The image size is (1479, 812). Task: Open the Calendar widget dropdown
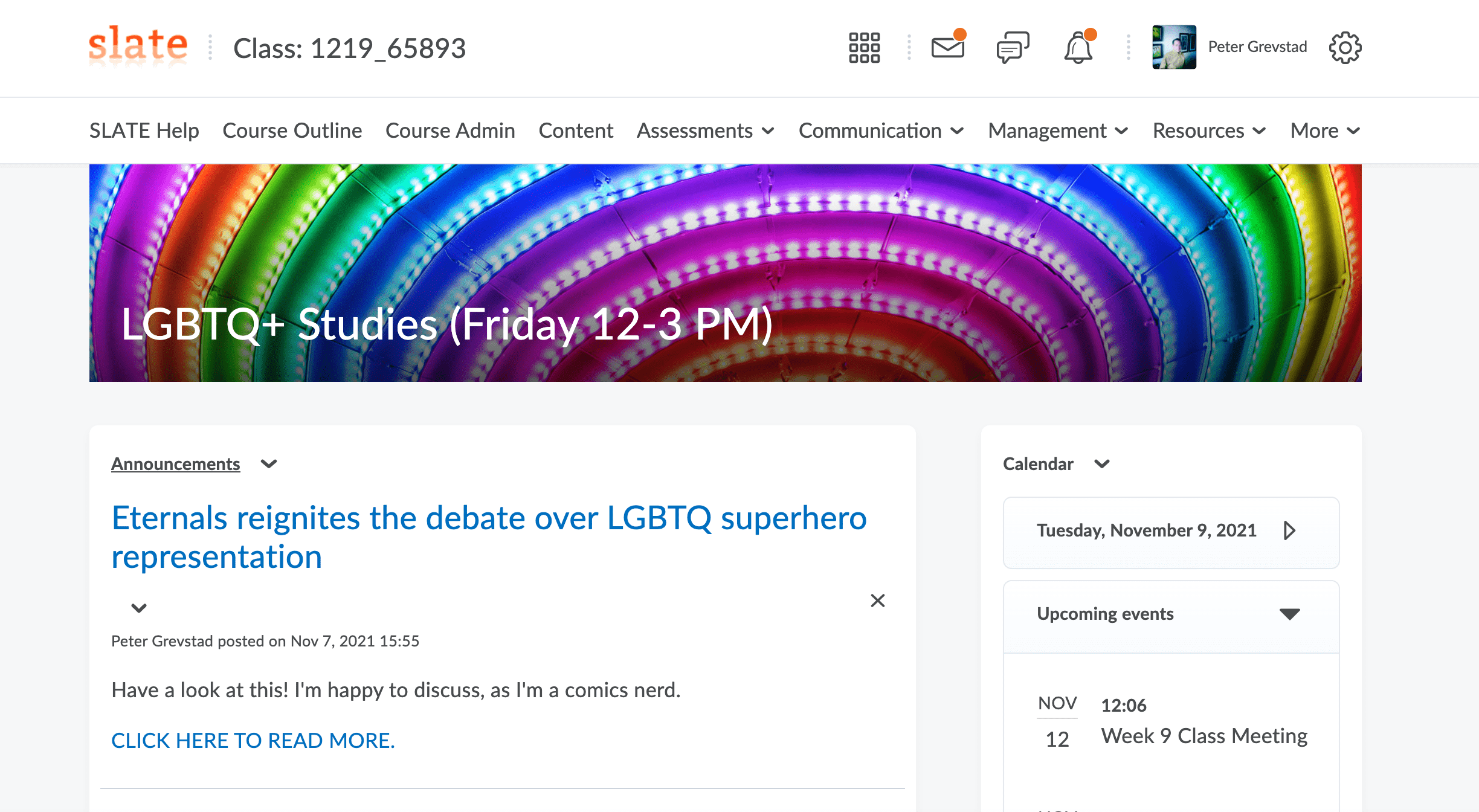1102,464
